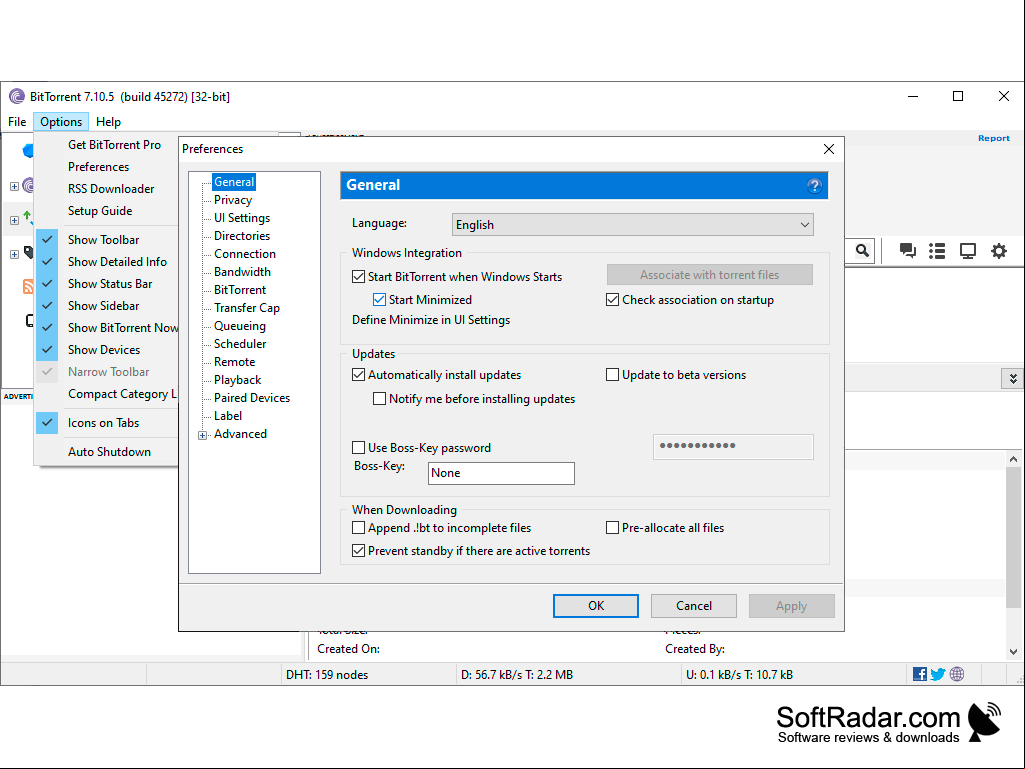This screenshot has height=769, width=1025.
Task: Click the remote monitor icon in the toolbar
Action: (x=967, y=250)
